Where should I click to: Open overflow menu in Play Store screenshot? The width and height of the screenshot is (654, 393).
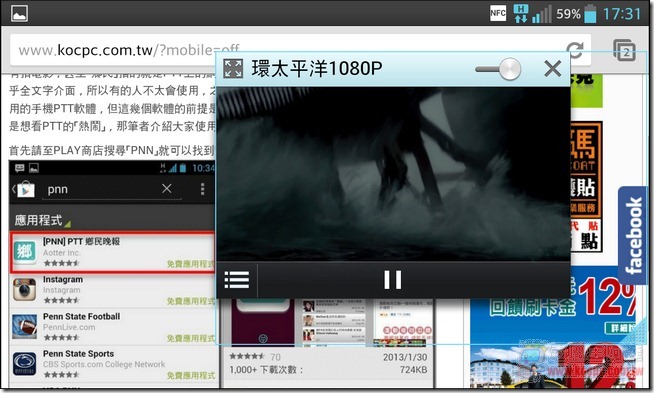pyautogui.click(x=202, y=189)
